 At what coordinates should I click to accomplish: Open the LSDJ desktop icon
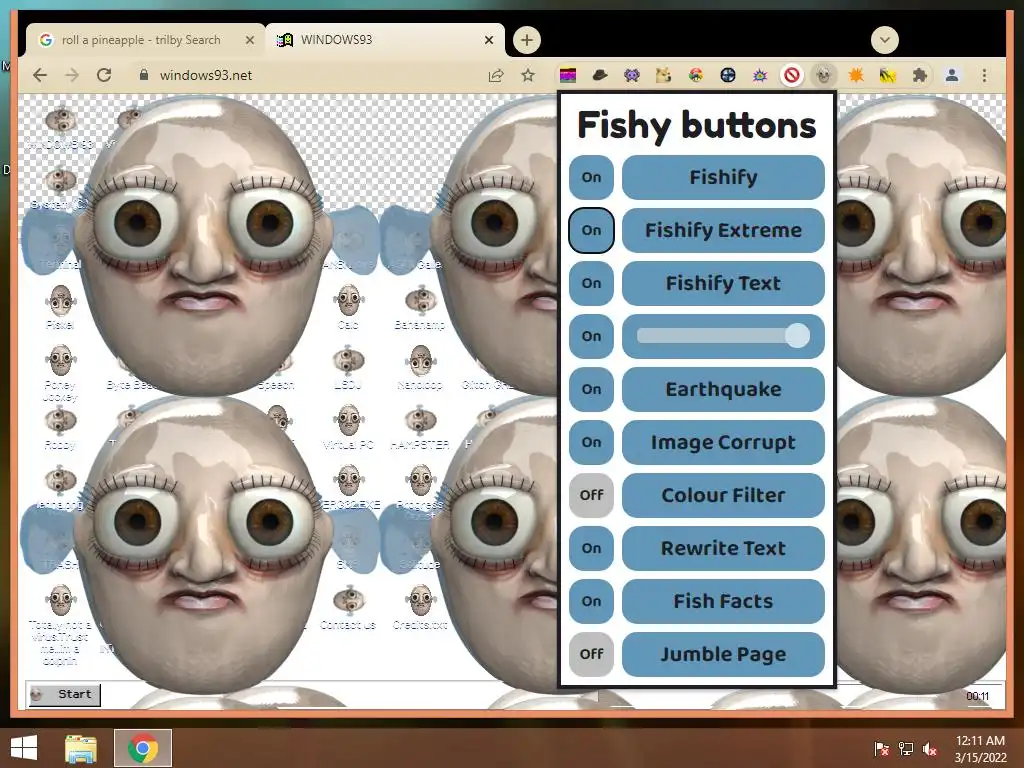[348, 367]
